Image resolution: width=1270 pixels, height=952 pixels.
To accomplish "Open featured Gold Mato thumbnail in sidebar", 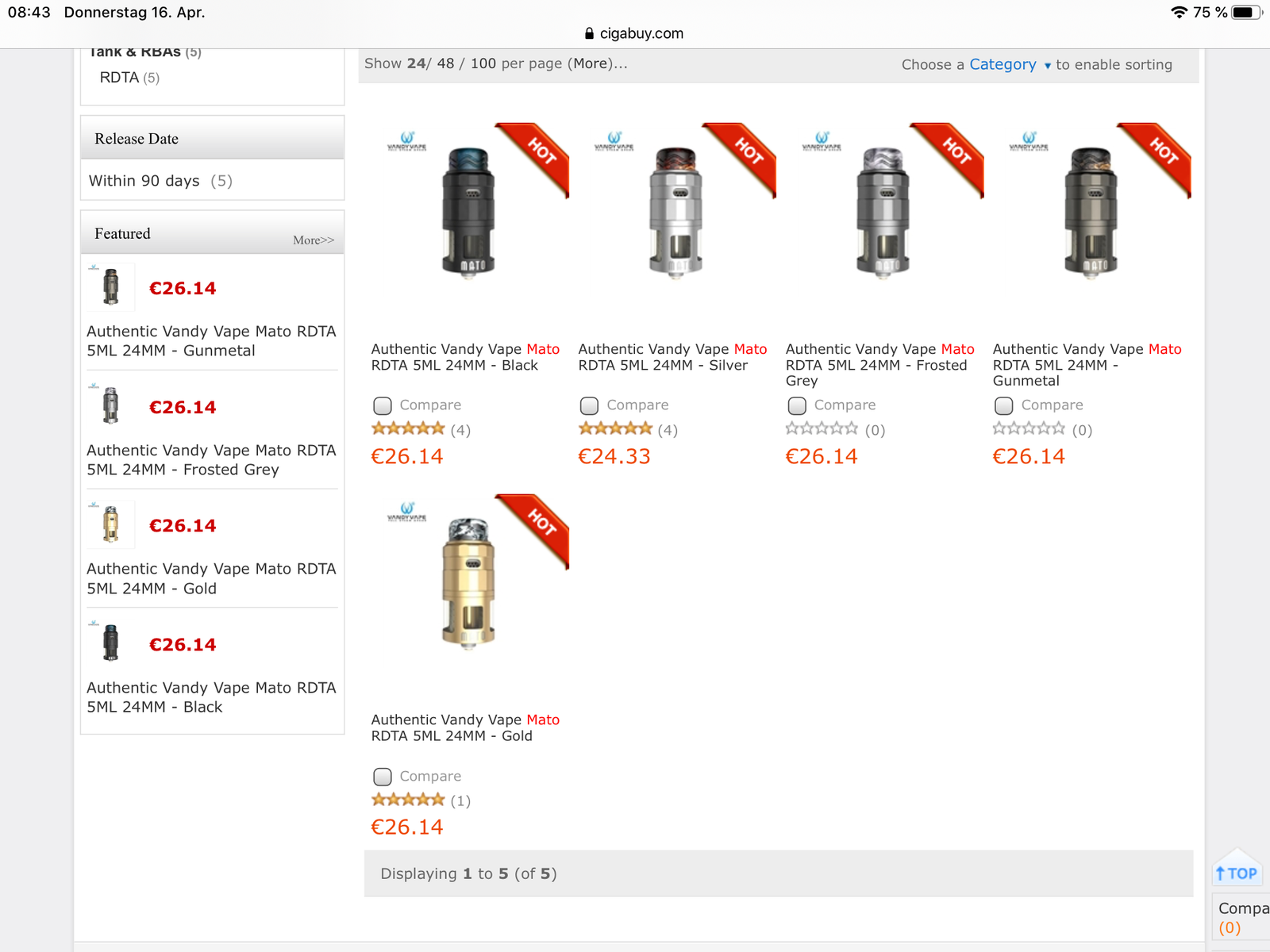I will (111, 524).
